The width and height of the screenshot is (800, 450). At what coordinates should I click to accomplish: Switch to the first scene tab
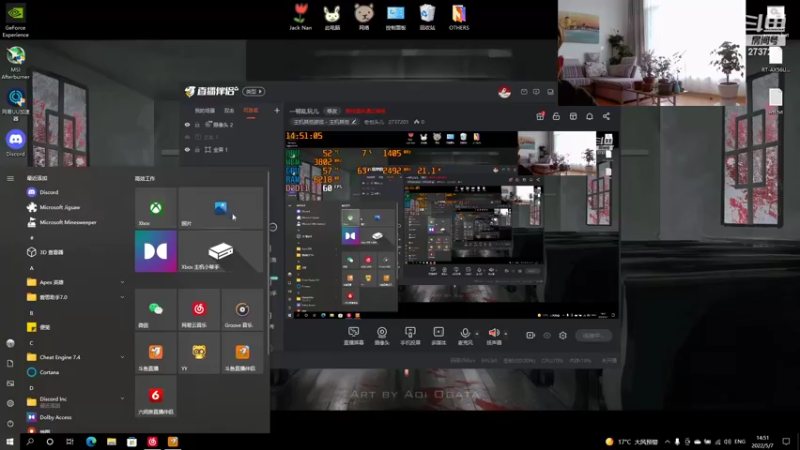point(205,111)
